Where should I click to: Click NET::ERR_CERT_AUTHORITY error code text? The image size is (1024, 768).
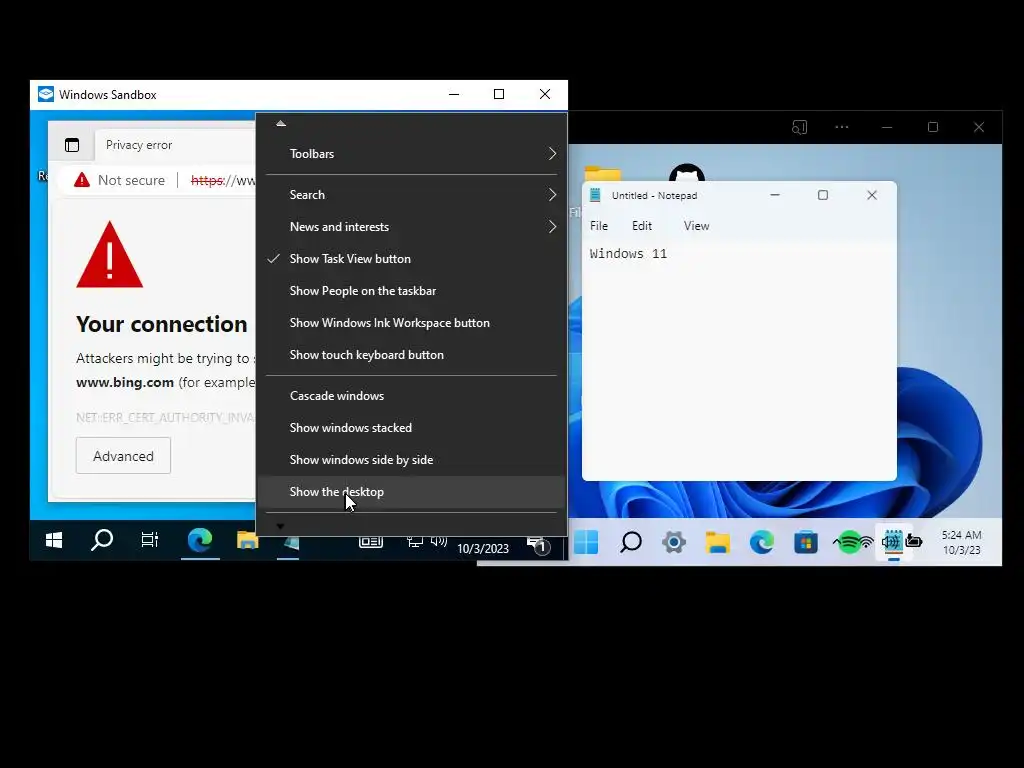(x=165, y=417)
